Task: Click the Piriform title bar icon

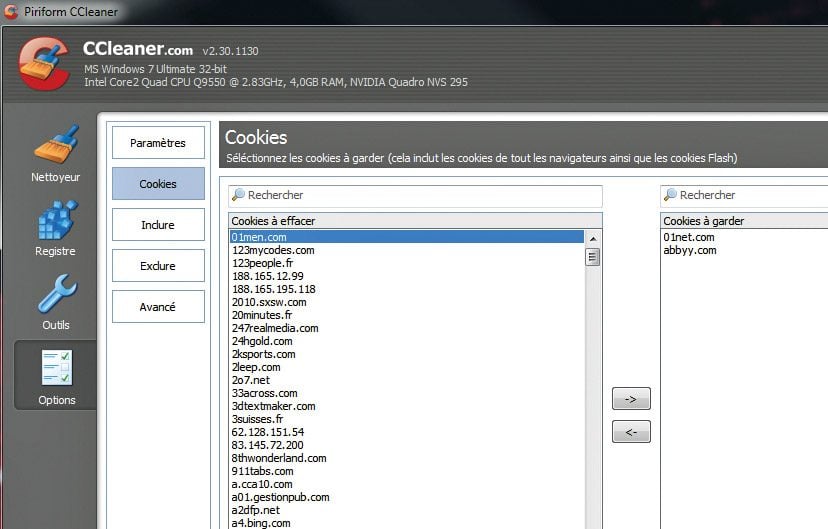Action: click(11, 12)
